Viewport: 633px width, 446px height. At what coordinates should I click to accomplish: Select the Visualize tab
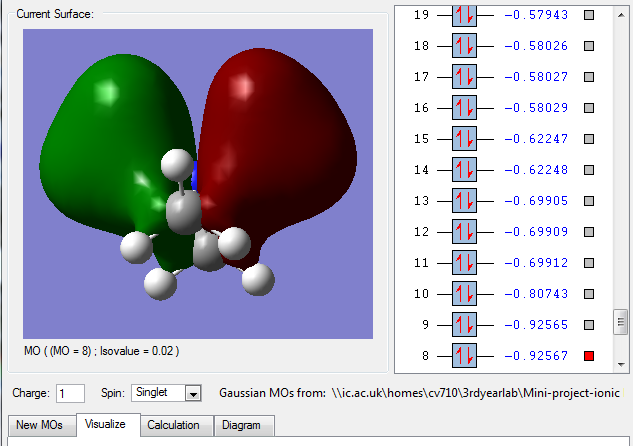tap(108, 425)
